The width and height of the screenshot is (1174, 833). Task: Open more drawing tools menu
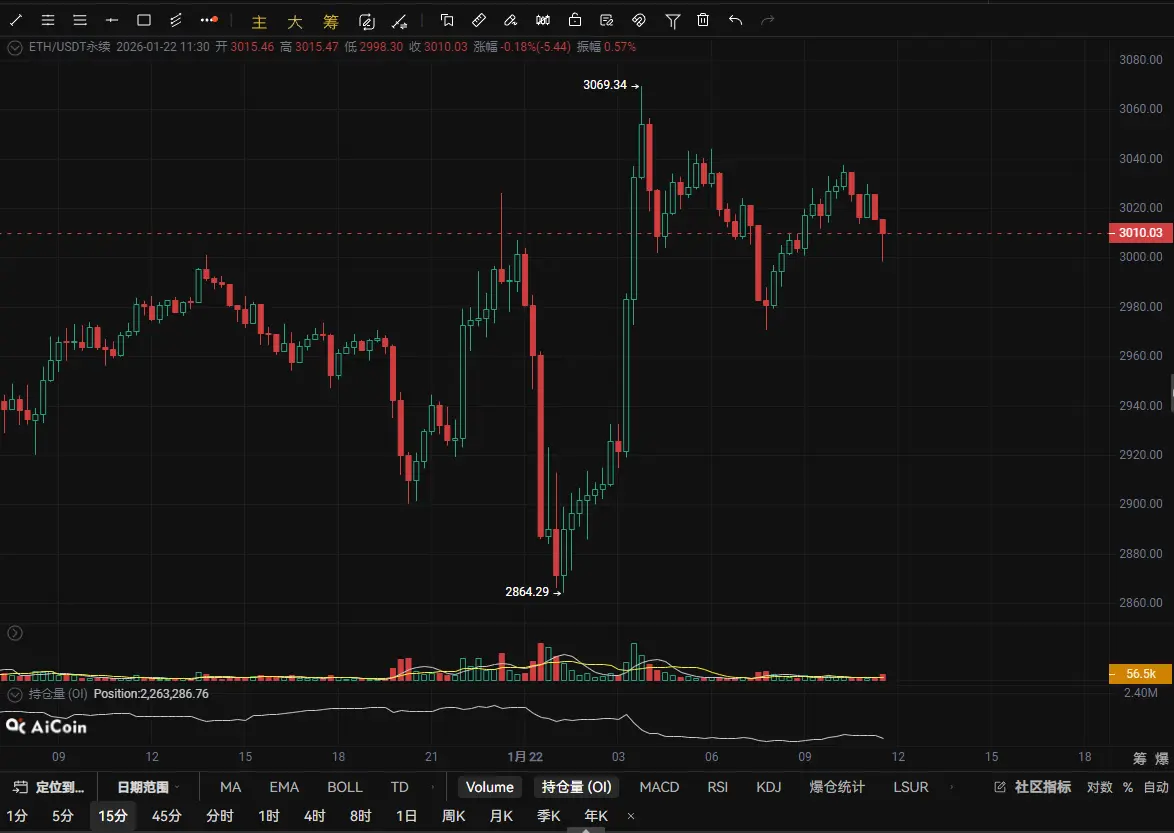click(209, 20)
